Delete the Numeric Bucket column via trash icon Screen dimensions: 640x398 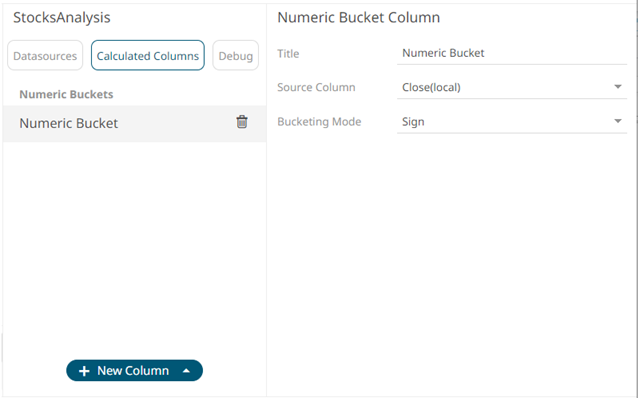[x=242, y=122]
